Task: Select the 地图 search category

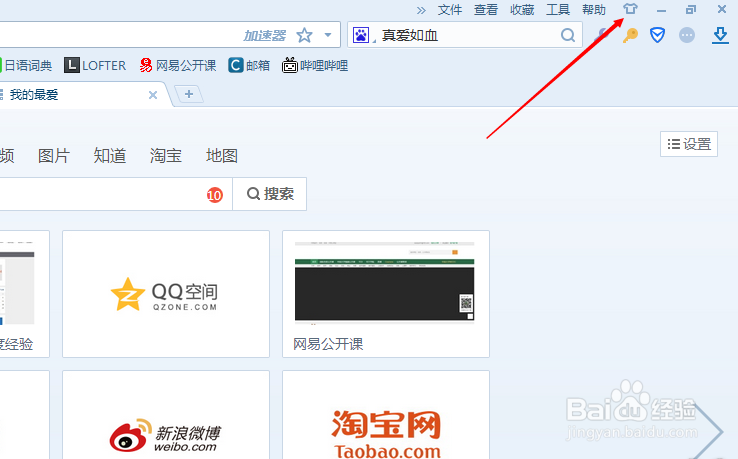Action: point(222,156)
